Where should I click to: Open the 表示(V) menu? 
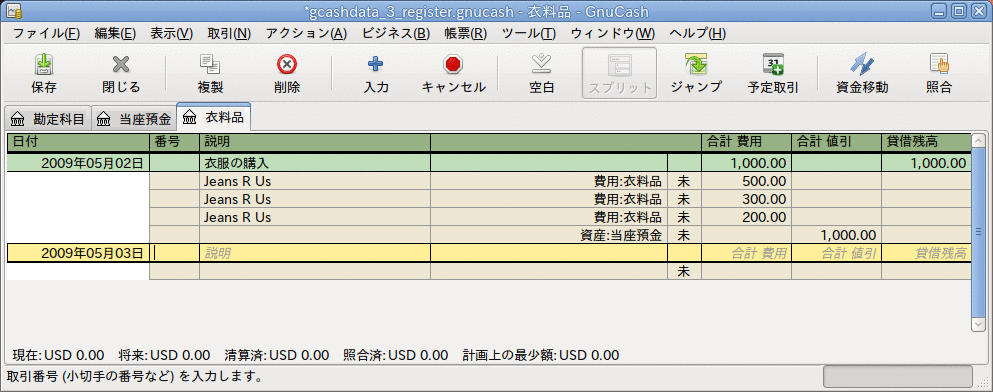(171, 34)
